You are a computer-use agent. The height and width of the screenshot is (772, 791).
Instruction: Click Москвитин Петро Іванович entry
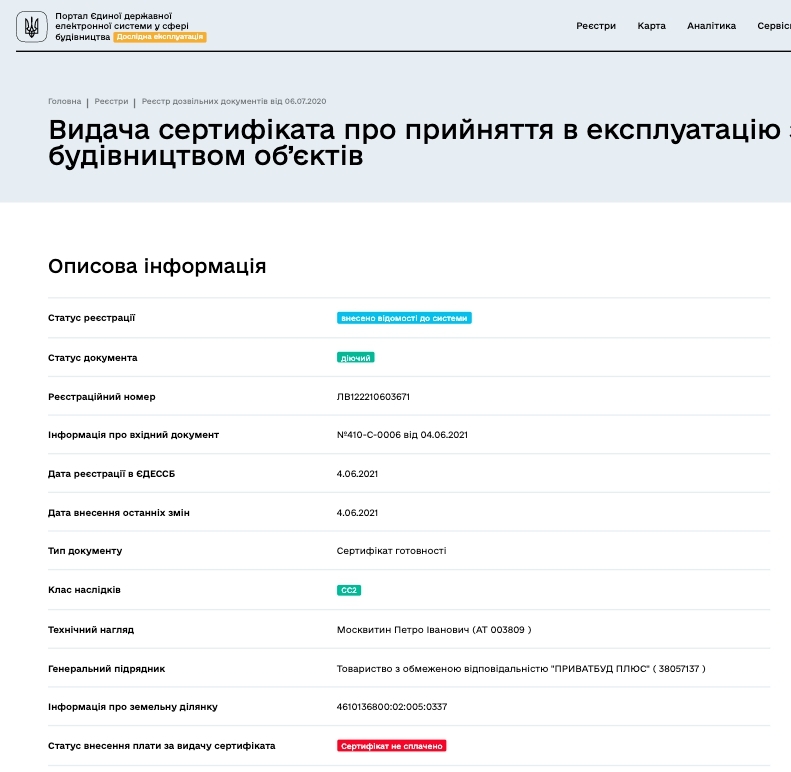(x=434, y=630)
